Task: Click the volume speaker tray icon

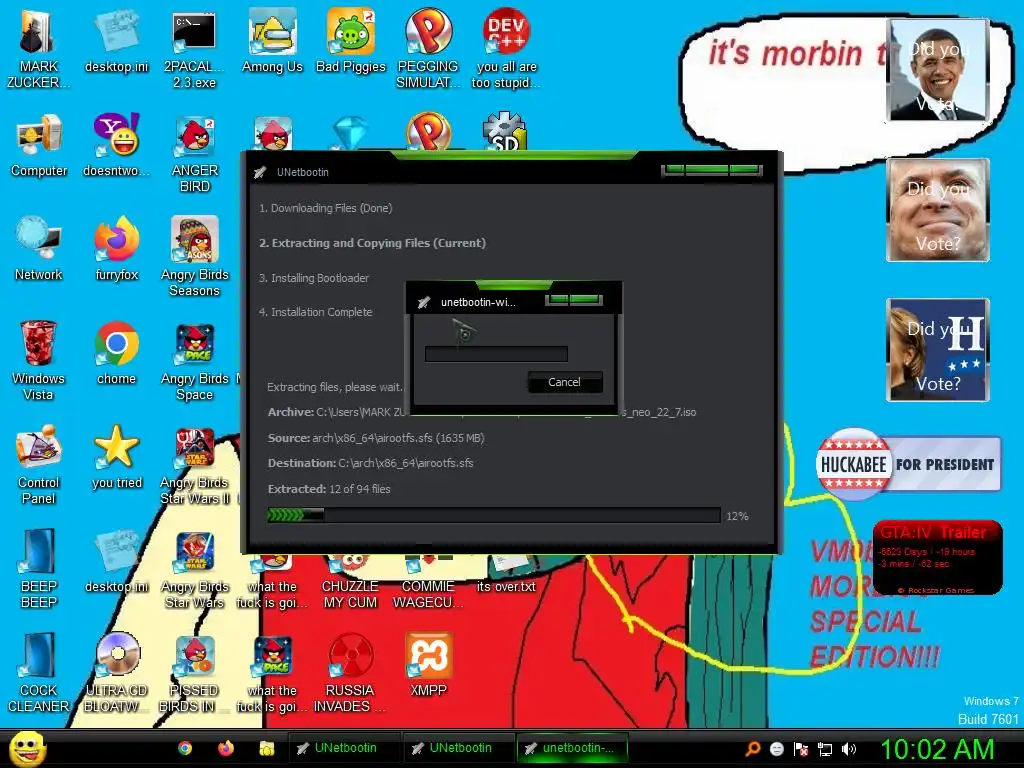Action: pos(849,749)
